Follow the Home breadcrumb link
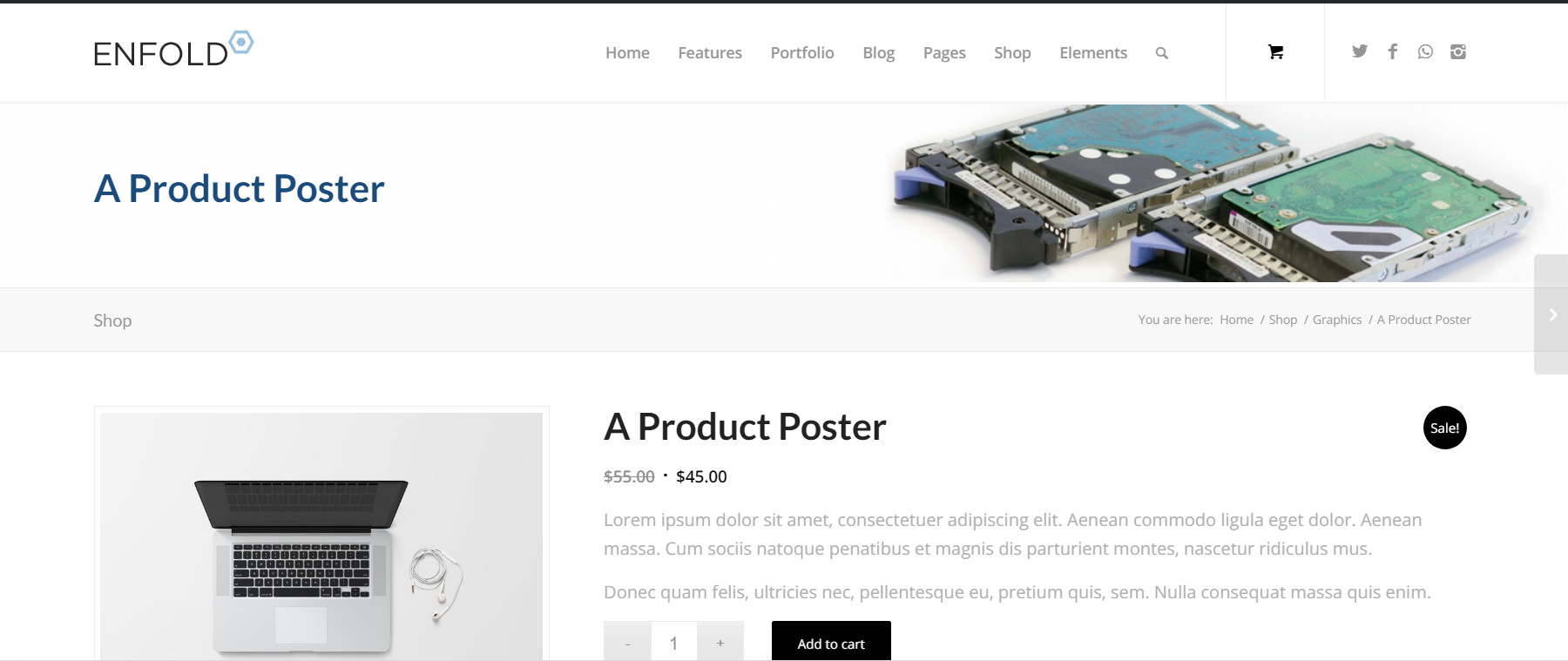1568x661 pixels. pyautogui.click(x=1236, y=320)
